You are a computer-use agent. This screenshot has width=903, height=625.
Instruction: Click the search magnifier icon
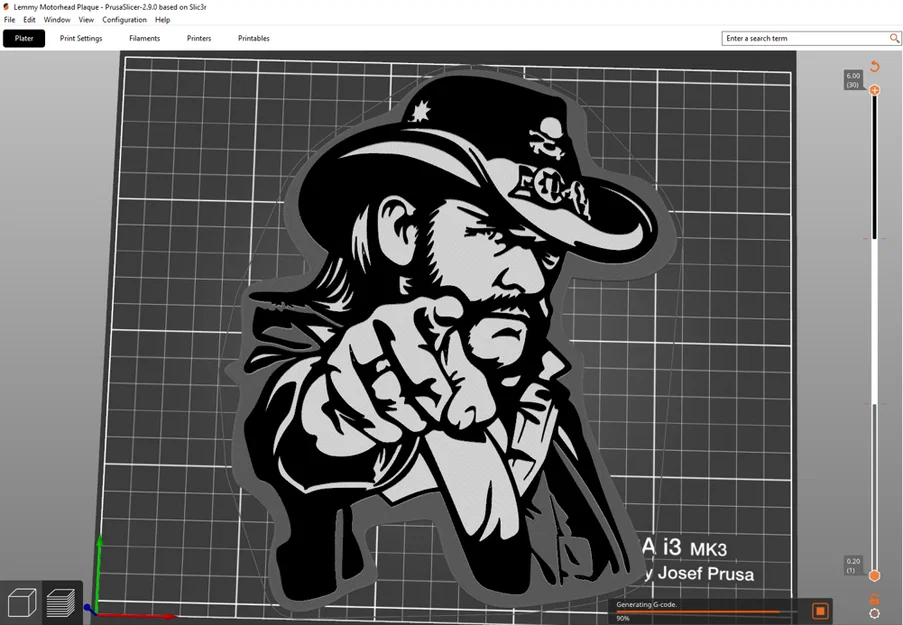[893, 38]
